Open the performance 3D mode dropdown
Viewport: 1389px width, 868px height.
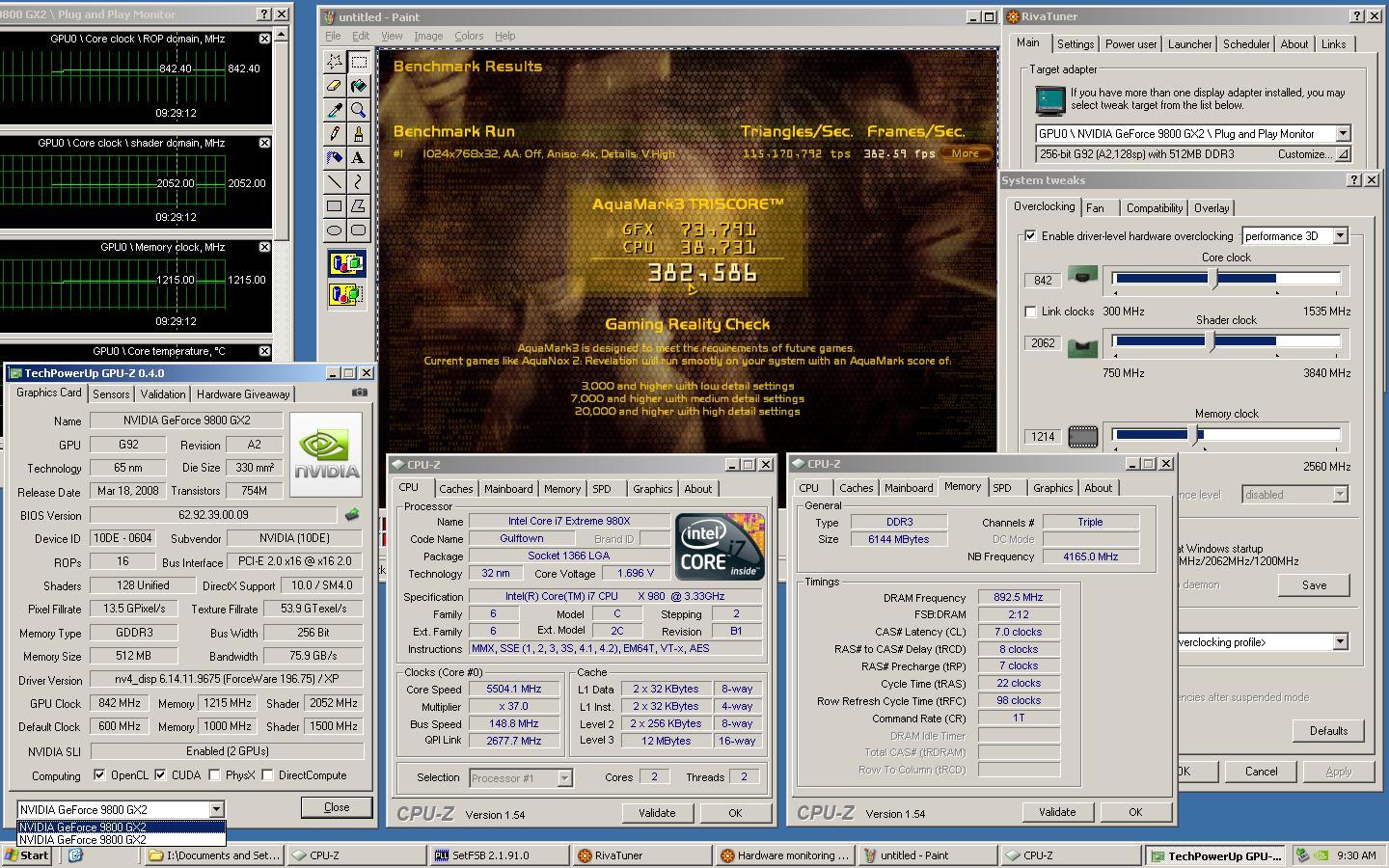coord(1340,235)
